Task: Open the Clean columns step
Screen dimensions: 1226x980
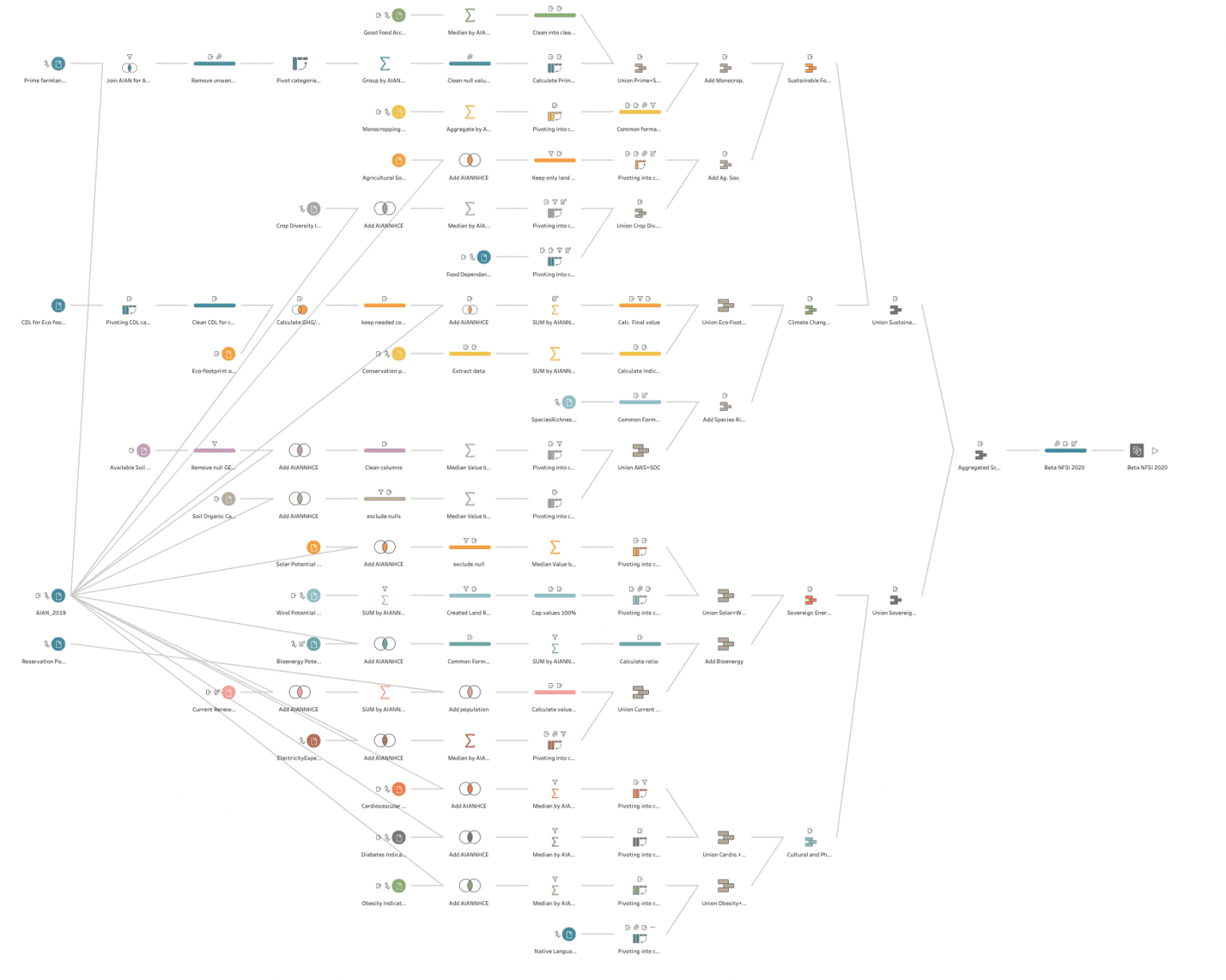Action: click(x=385, y=451)
